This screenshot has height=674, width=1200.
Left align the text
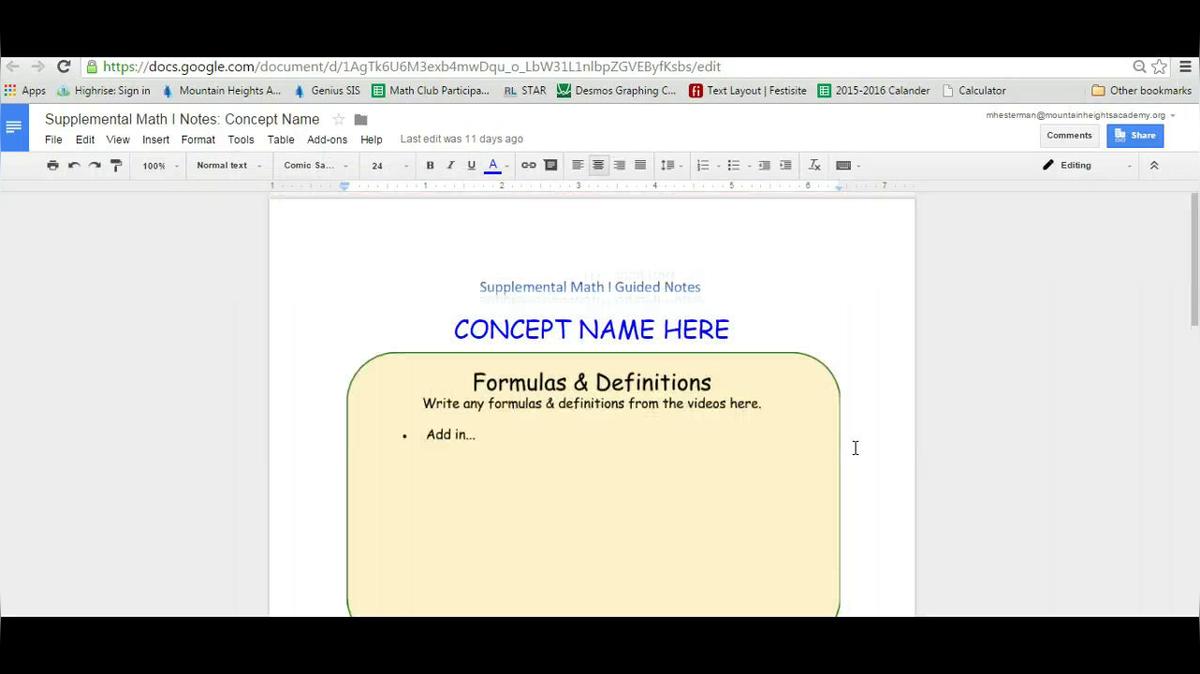point(578,165)
